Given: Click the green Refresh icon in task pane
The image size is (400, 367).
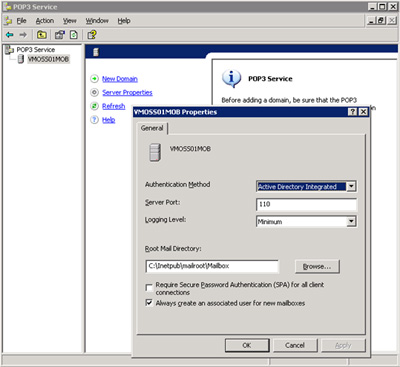Looking at the screenshot, I should tap(95, 106).
